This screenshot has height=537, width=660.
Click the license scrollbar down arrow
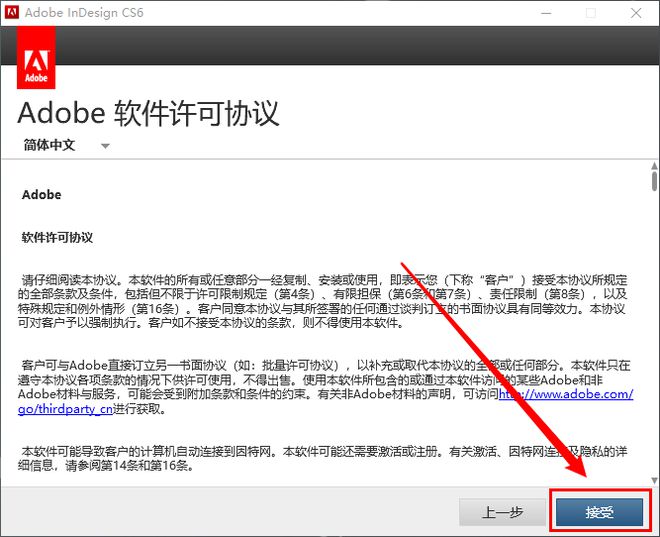click(654, 480)
